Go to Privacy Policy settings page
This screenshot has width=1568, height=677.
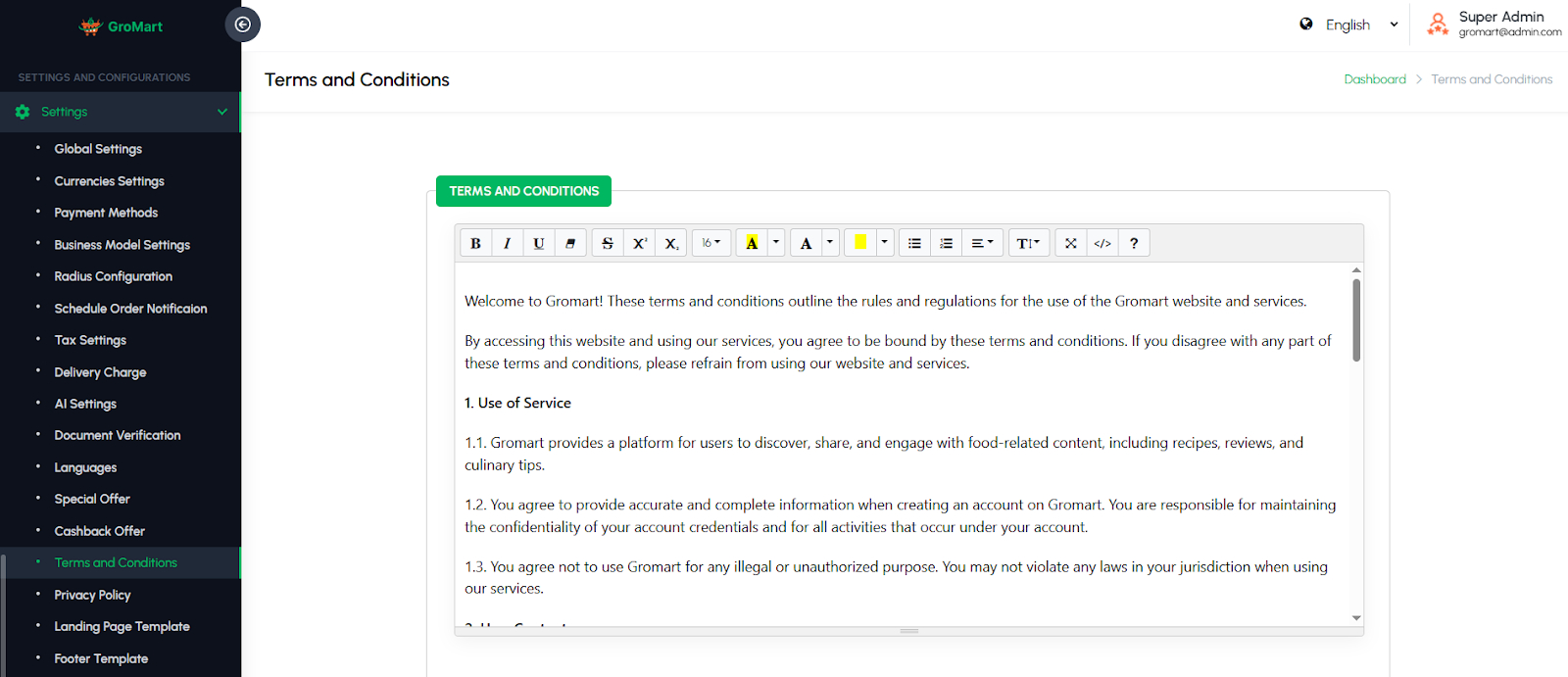92,595
